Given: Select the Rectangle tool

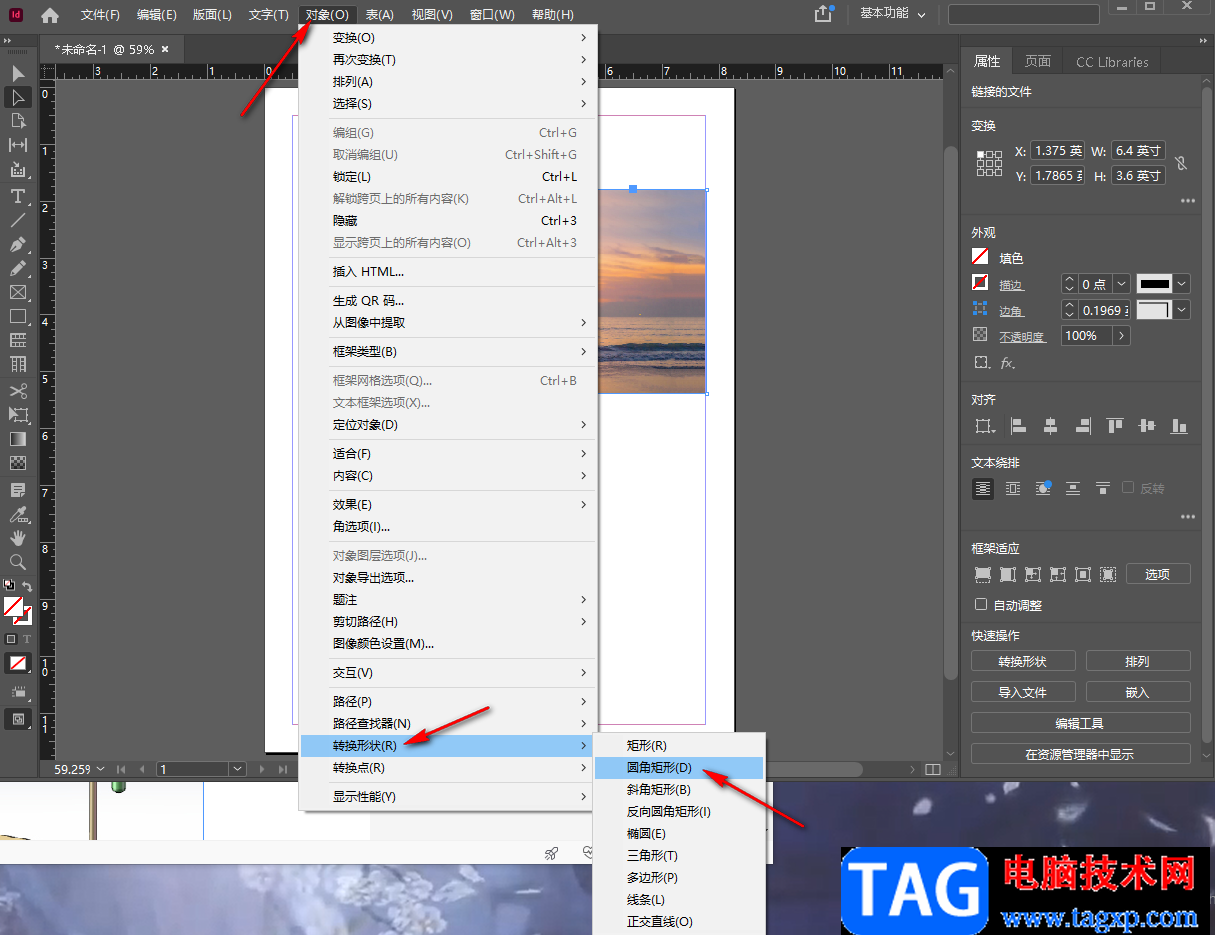Looking at the screenshot, I should point(18,316).
